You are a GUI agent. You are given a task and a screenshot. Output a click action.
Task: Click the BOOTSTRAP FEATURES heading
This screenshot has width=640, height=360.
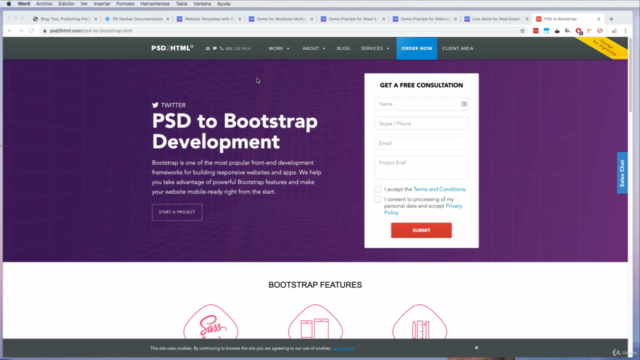point(315,285)
